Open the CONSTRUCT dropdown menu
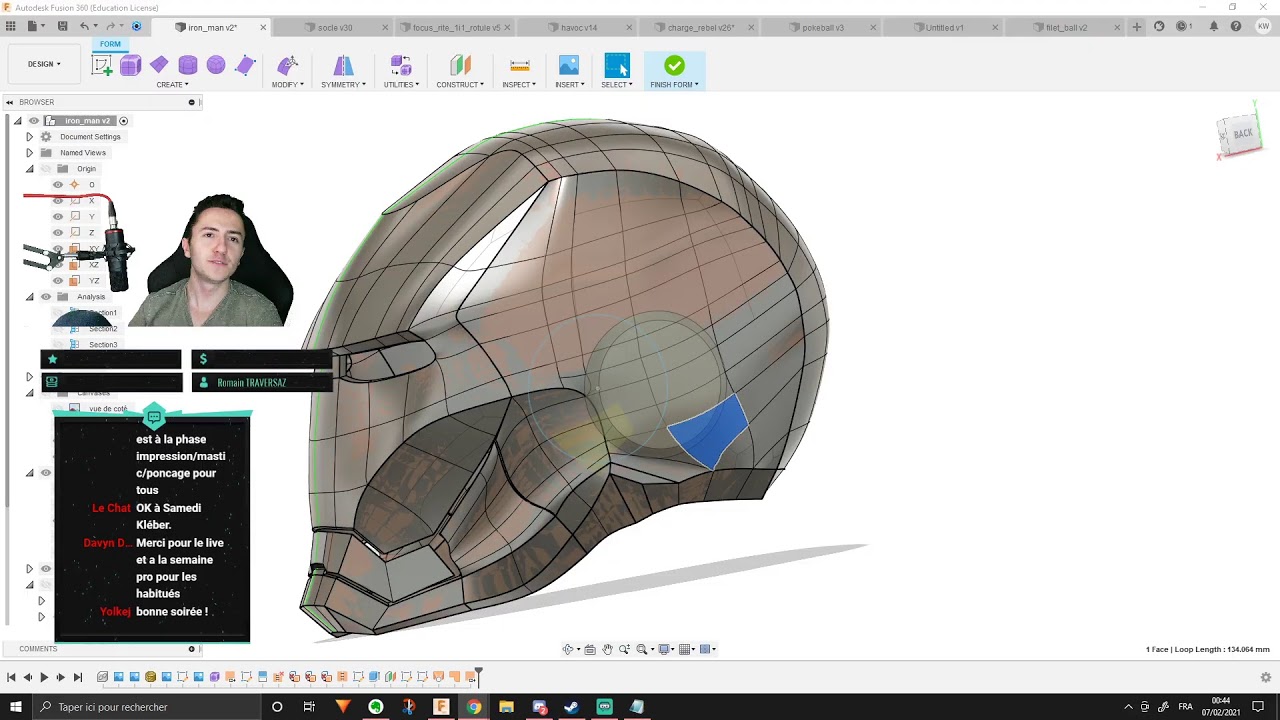The height and width of the screenshot is (720, 1280). [460, 84]
